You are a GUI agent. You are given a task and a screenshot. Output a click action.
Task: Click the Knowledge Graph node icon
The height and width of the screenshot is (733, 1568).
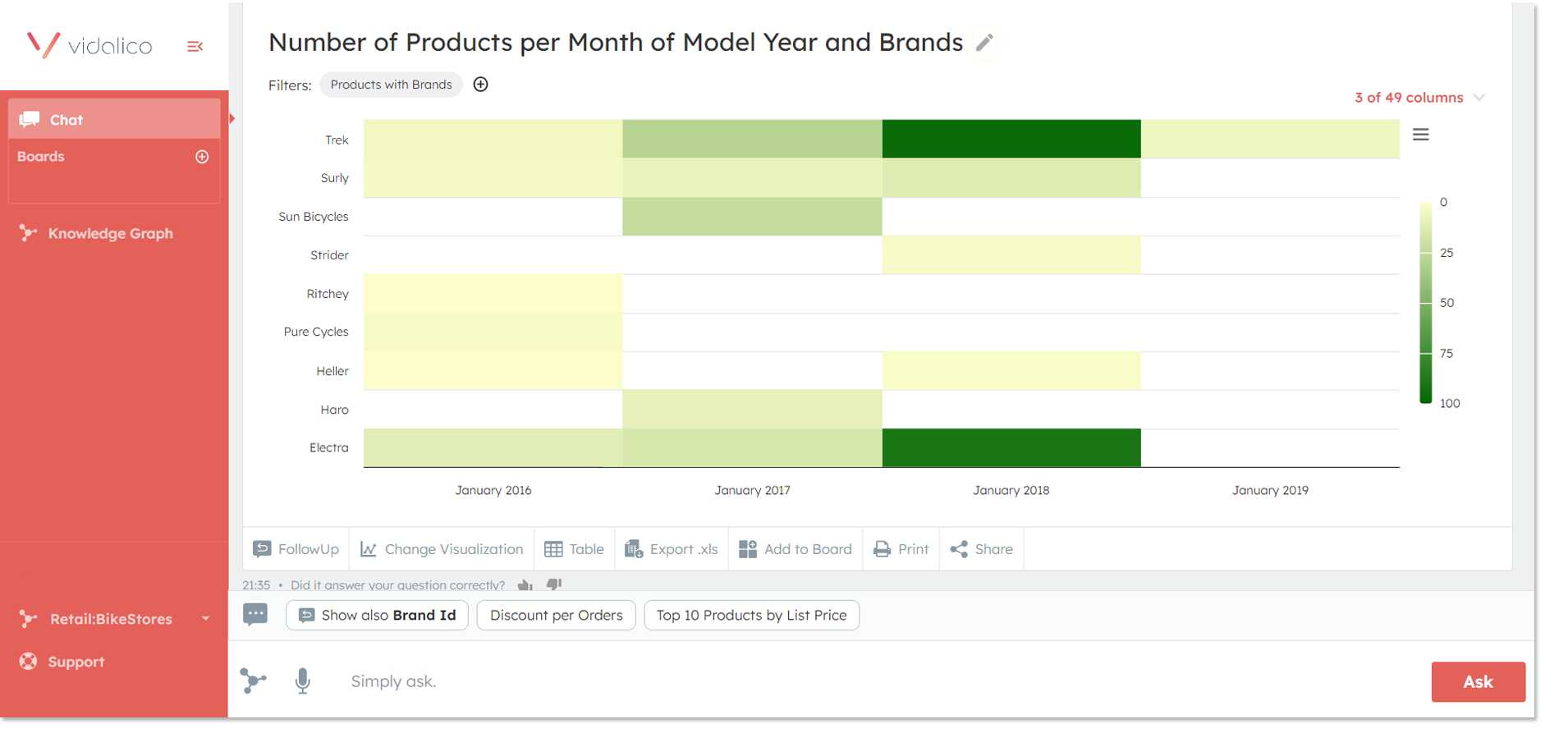pyautogui.click(x=28, y=233)
